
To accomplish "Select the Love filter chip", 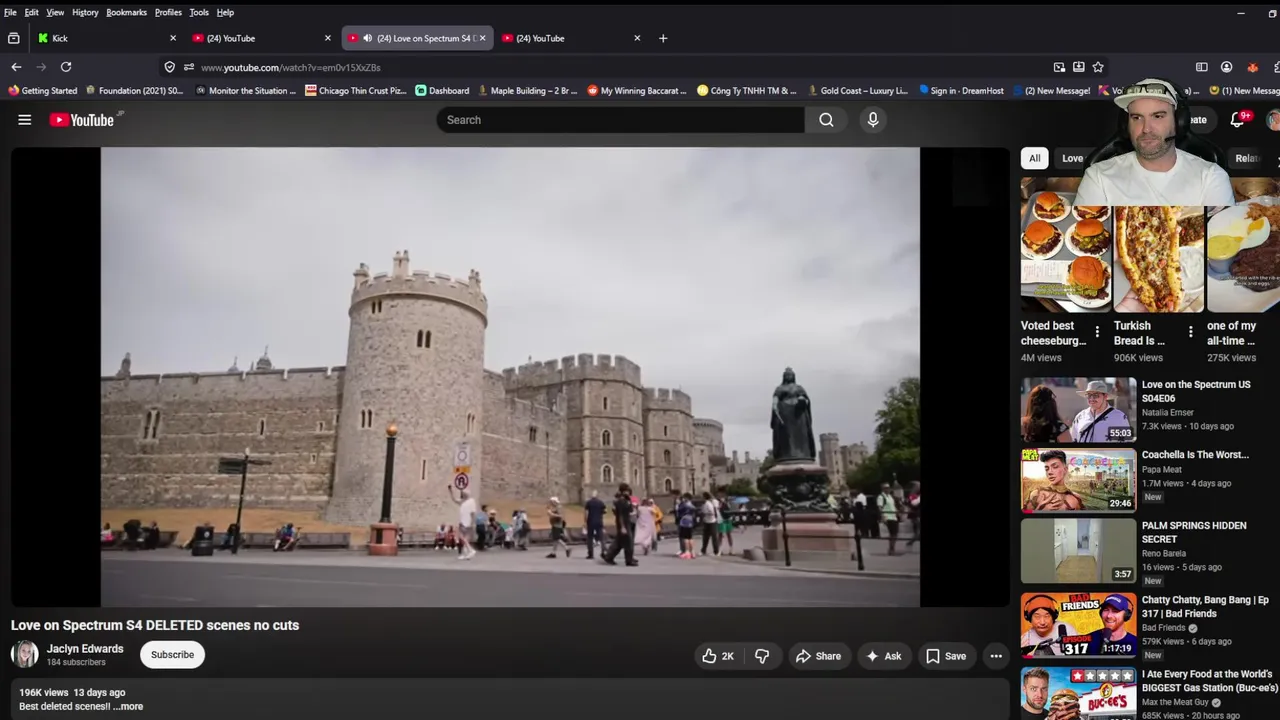I will coord(1072,158).
